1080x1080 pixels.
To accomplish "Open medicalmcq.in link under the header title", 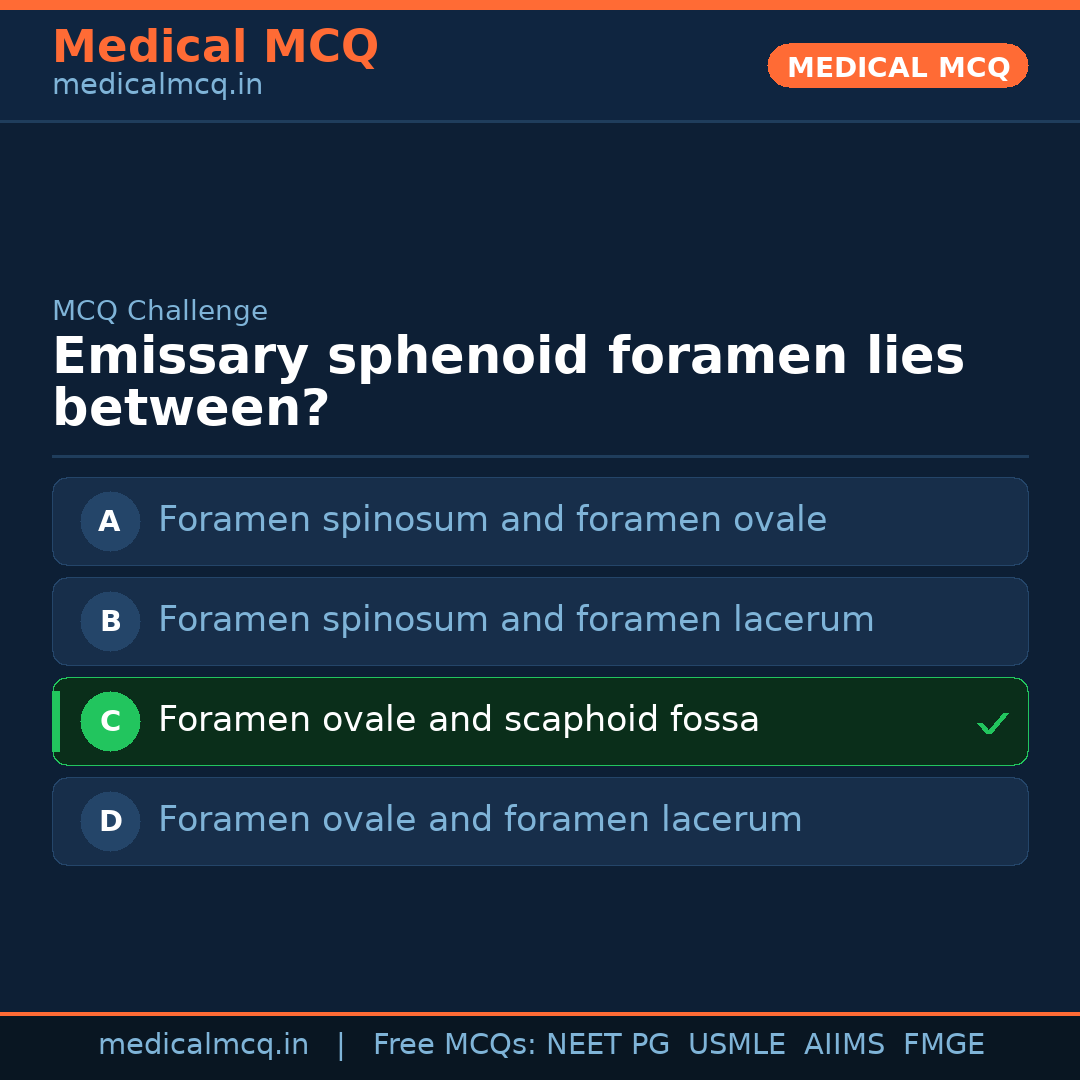I will click(x=157, y=86).
